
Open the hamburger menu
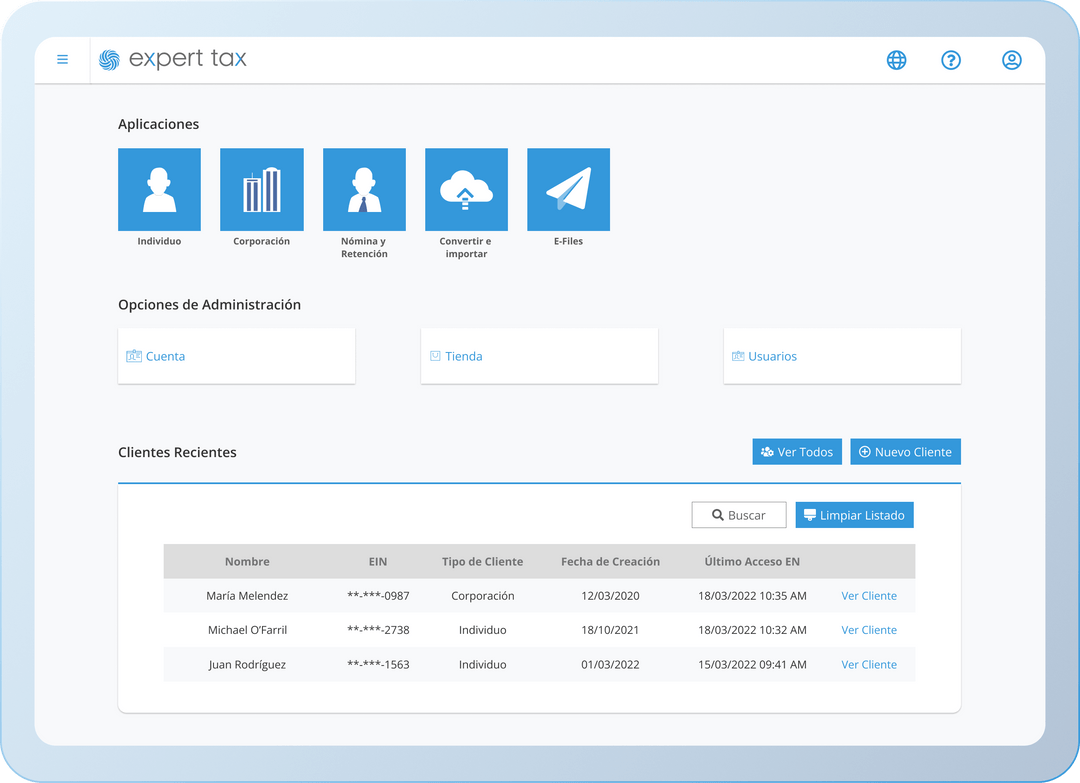(62, 60)
